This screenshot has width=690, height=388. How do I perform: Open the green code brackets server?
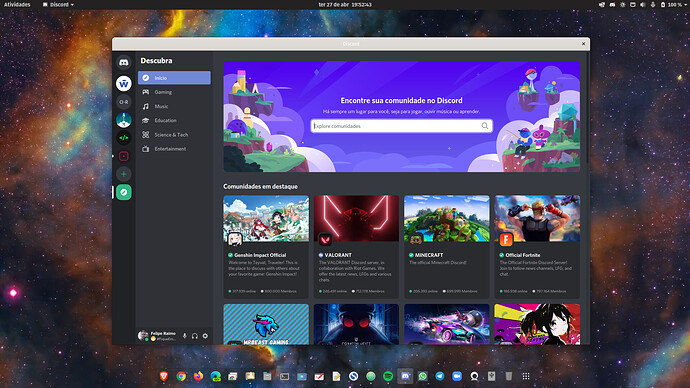click(124, 138)
